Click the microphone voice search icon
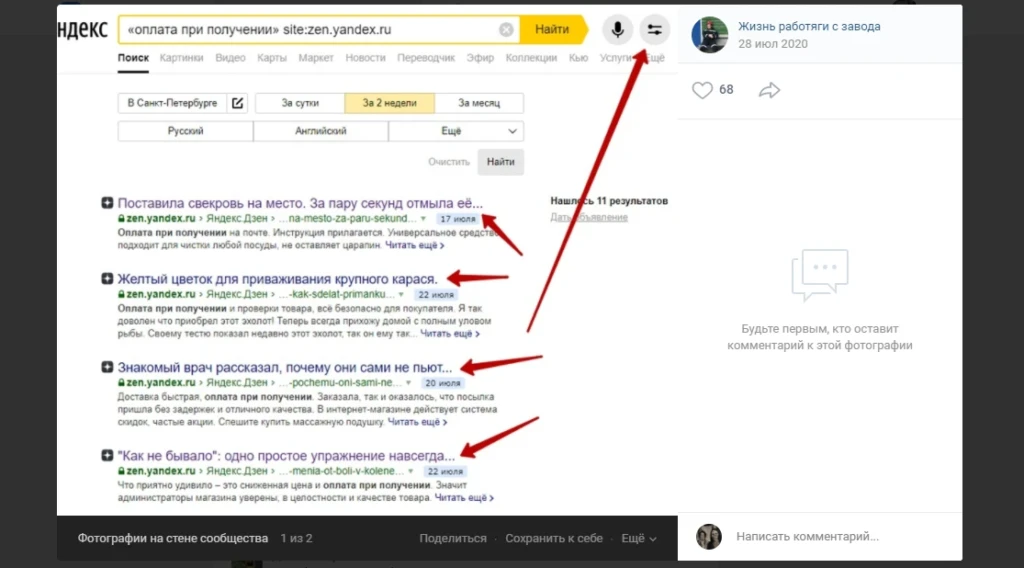1024x568 pixels. (x=617, y=29)
